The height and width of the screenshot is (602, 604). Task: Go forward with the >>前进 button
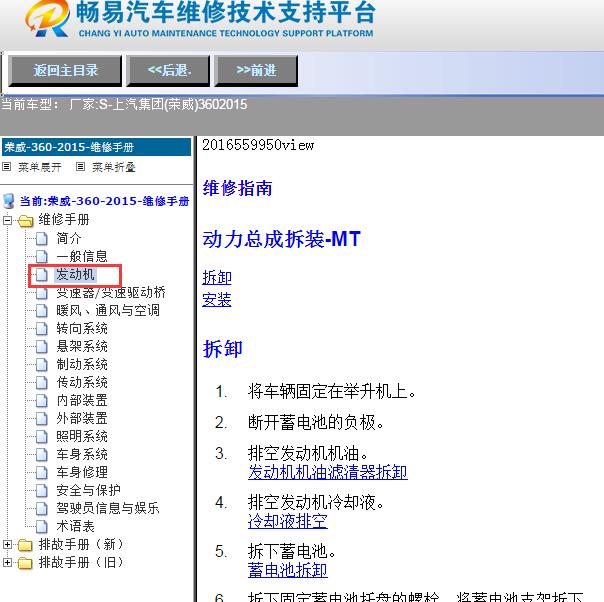point(256,70)
